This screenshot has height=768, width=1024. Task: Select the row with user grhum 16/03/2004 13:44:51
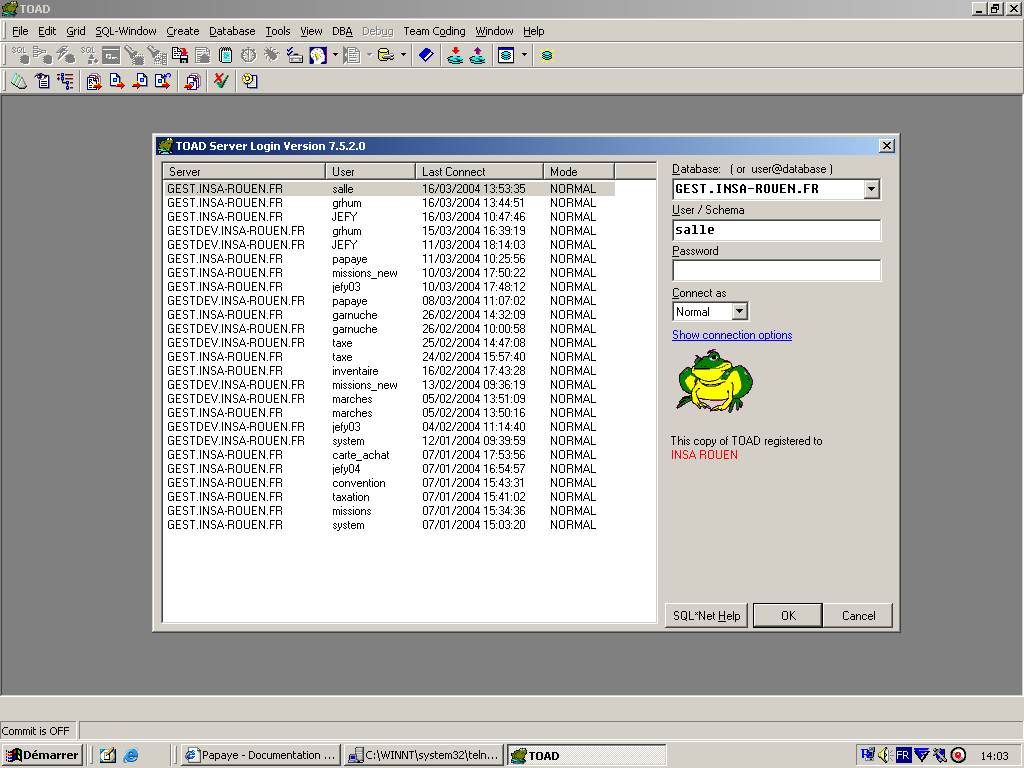(x=389, y=203)
